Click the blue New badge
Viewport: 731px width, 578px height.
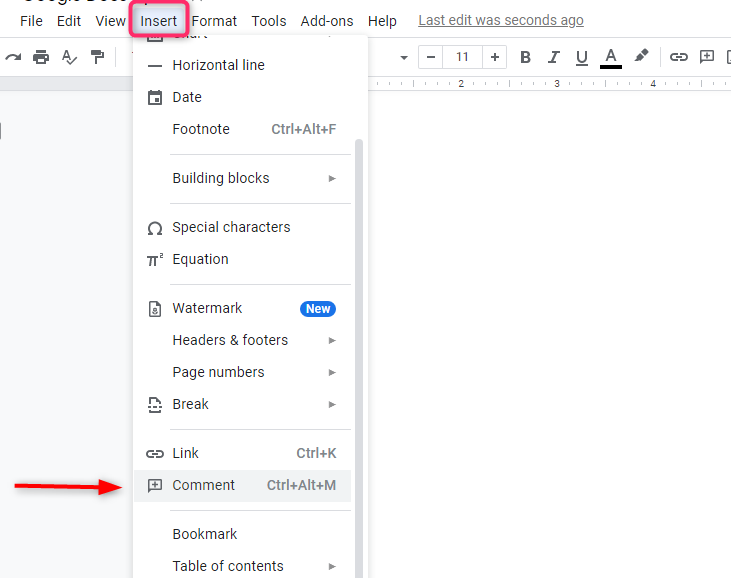pos(318,309)
